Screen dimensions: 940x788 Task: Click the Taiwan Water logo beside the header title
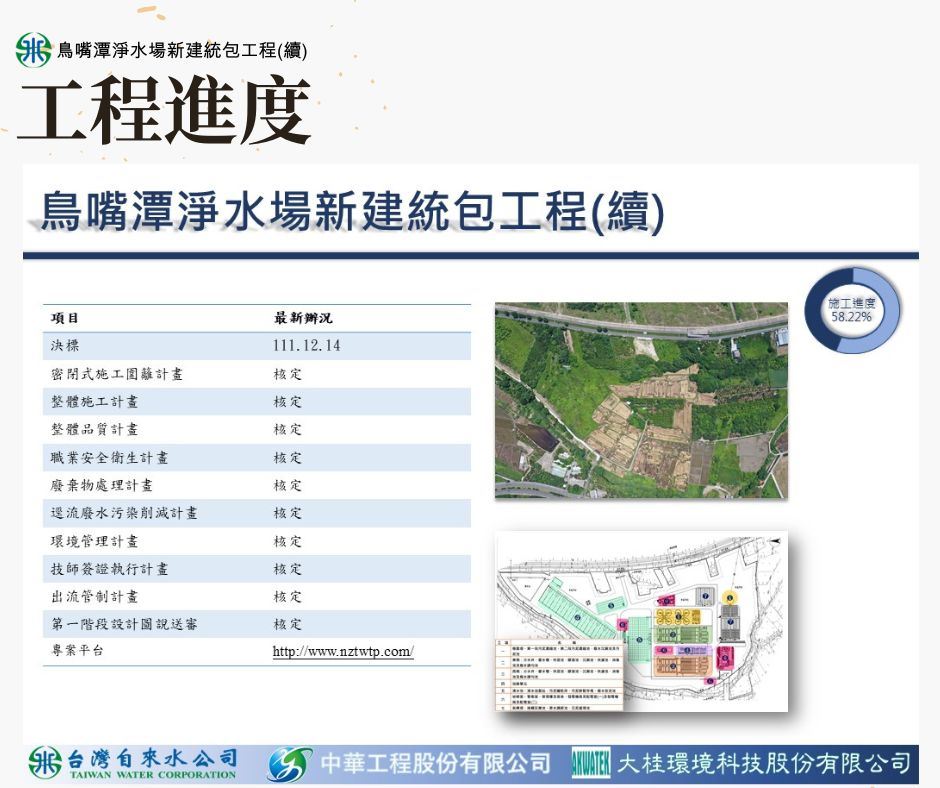coord(33,50)
